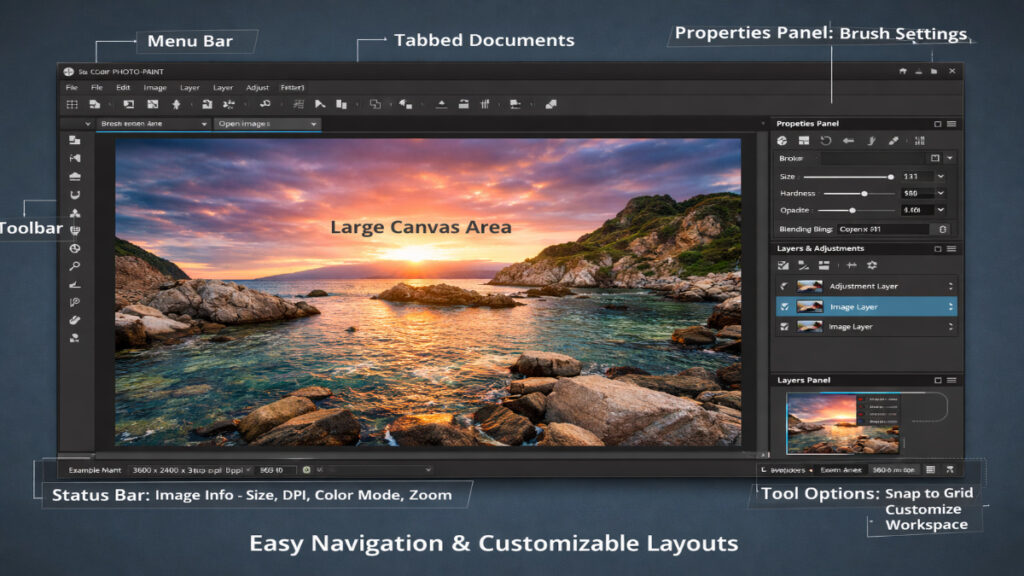Screen dimensions: 1024x576
Task: Click the Blending Bling field button
Action: (x=944, y=229)
